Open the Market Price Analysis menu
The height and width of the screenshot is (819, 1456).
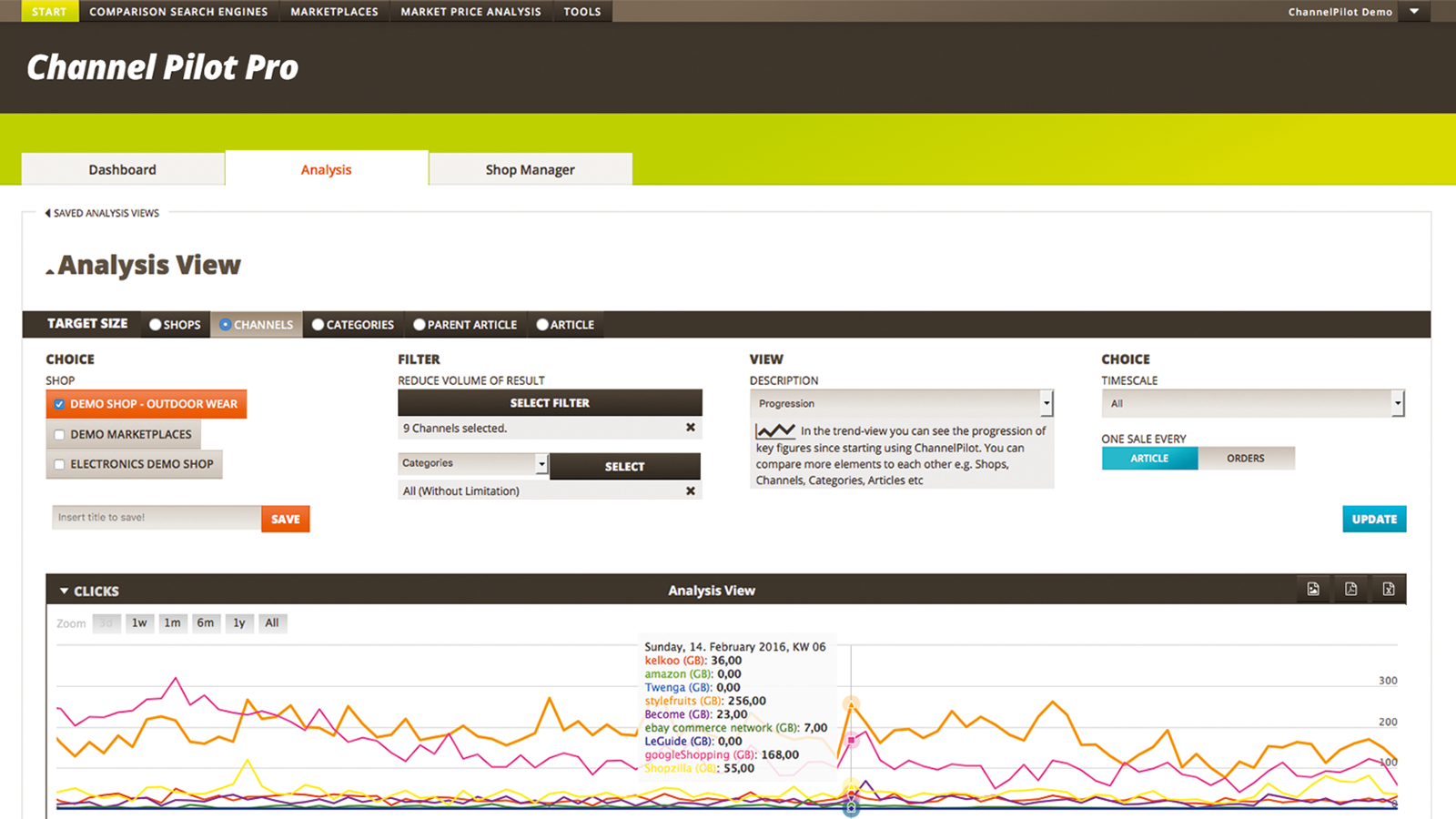pos(470,11)
